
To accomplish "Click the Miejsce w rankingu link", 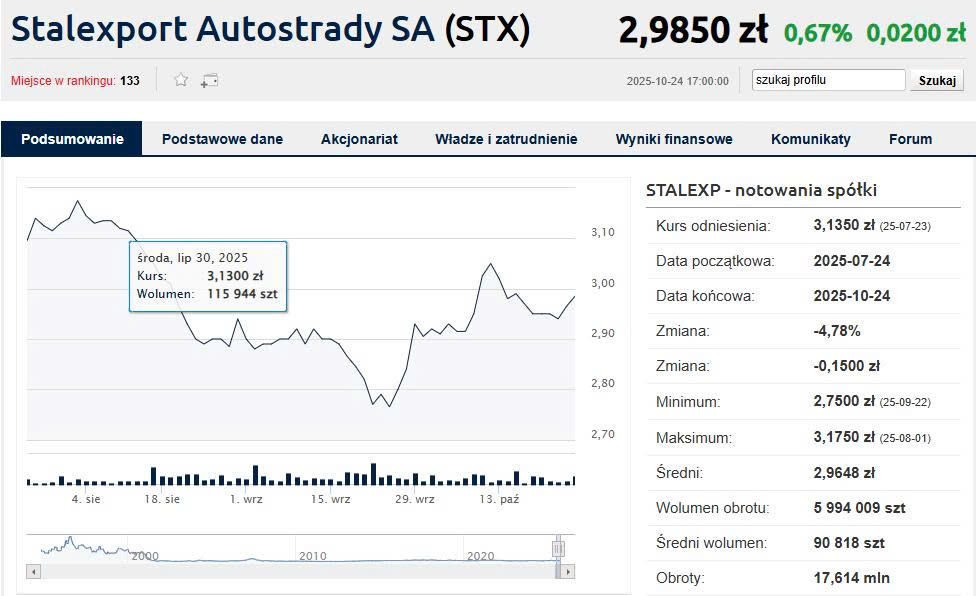I will point(63,81).
